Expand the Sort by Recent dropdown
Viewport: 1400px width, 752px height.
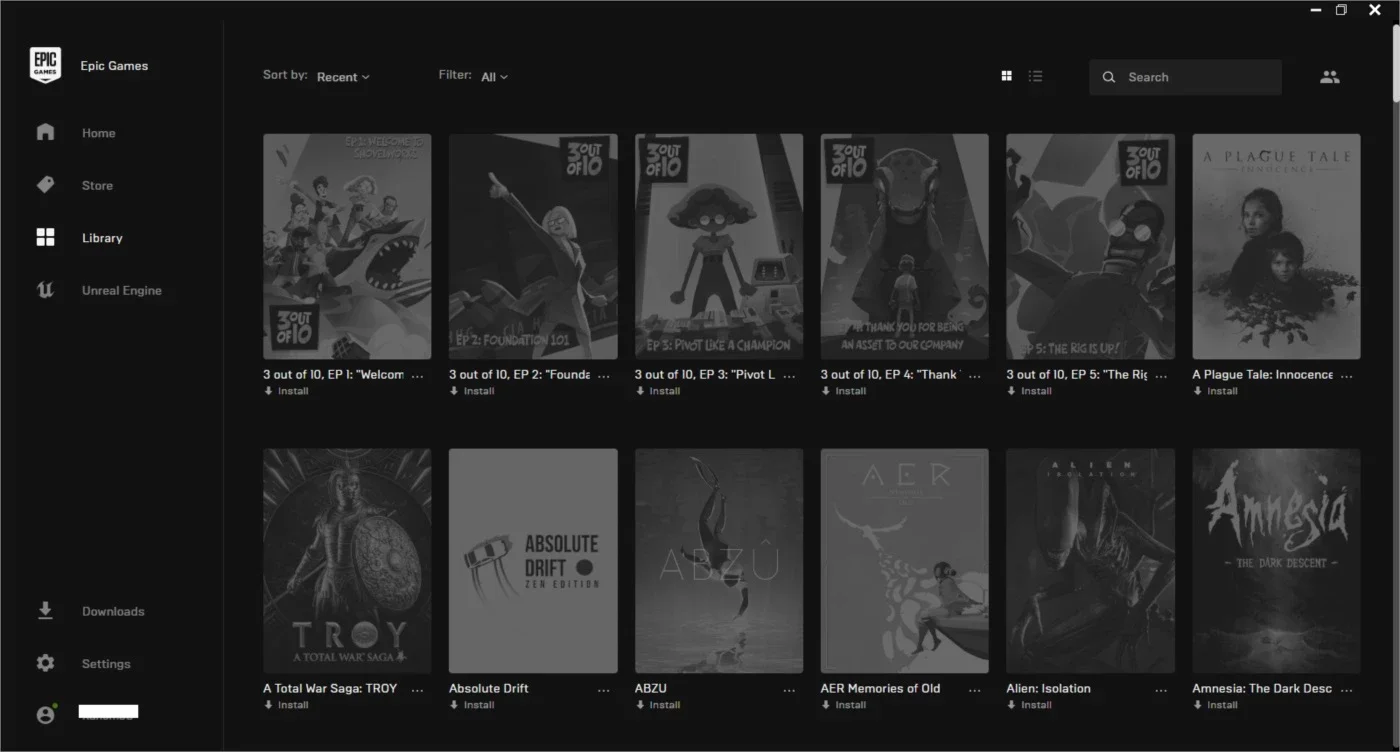coord(343,77)
